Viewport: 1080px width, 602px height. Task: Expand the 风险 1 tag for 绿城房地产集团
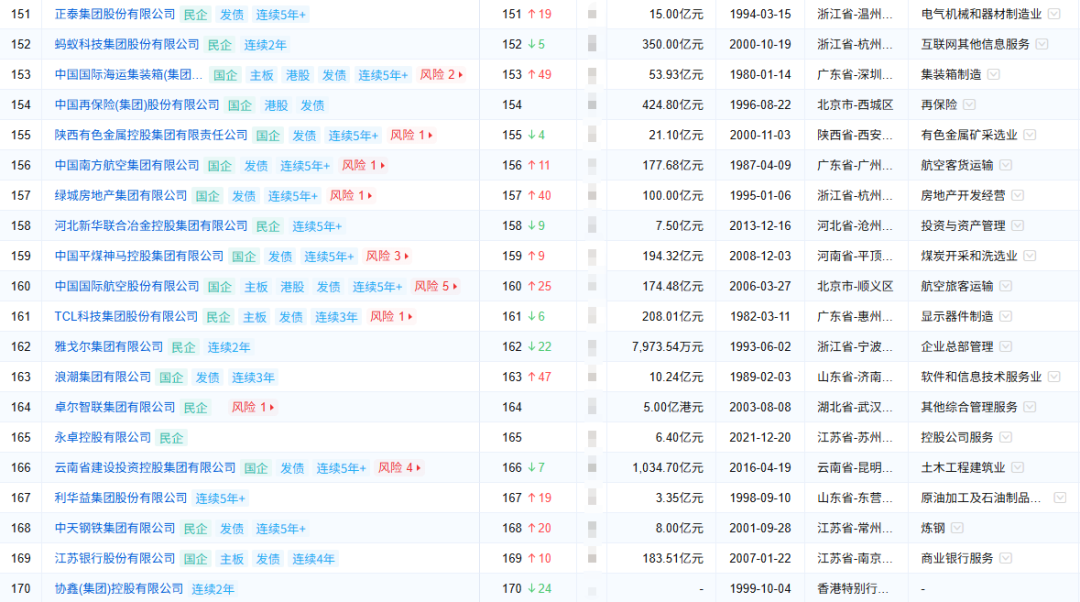coord(351,196)
